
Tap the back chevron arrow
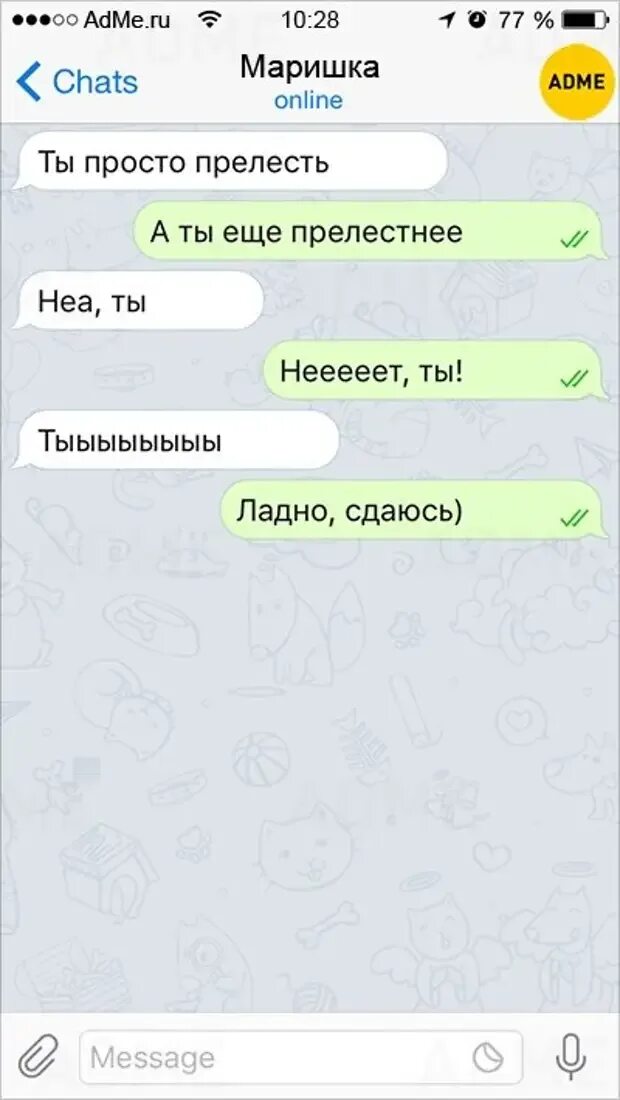[29, 81]
